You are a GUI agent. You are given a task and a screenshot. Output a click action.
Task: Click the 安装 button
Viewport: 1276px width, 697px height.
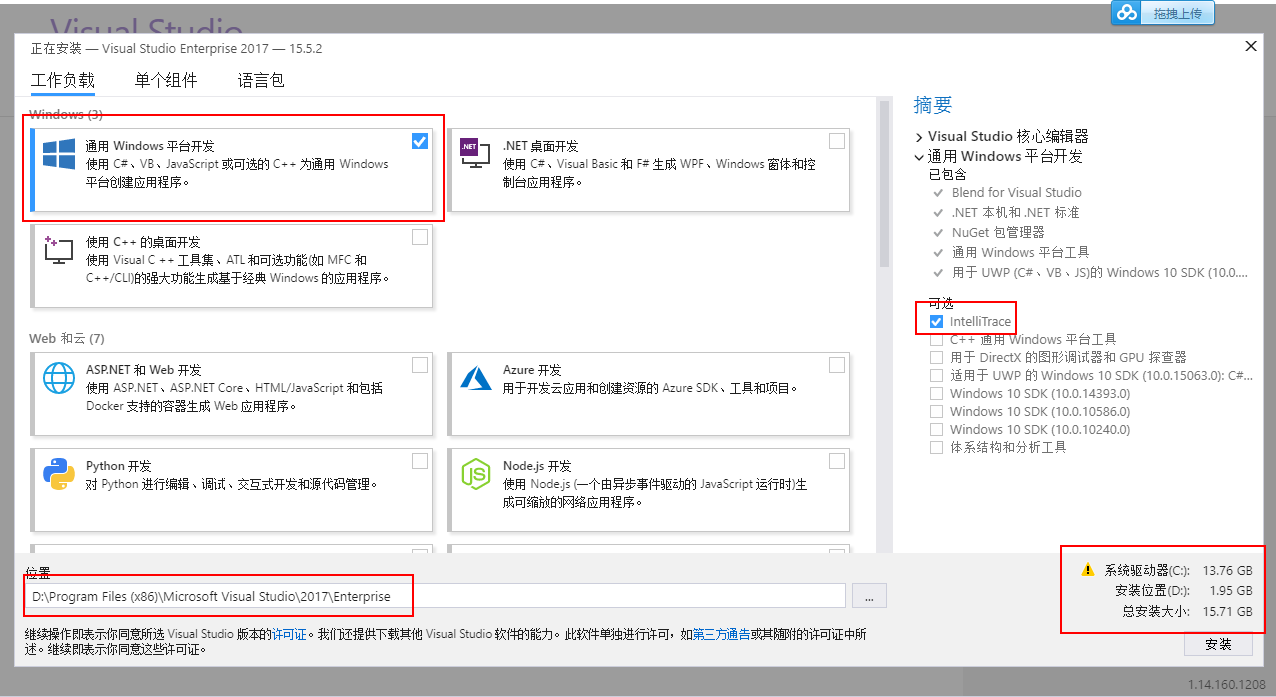1218,645
